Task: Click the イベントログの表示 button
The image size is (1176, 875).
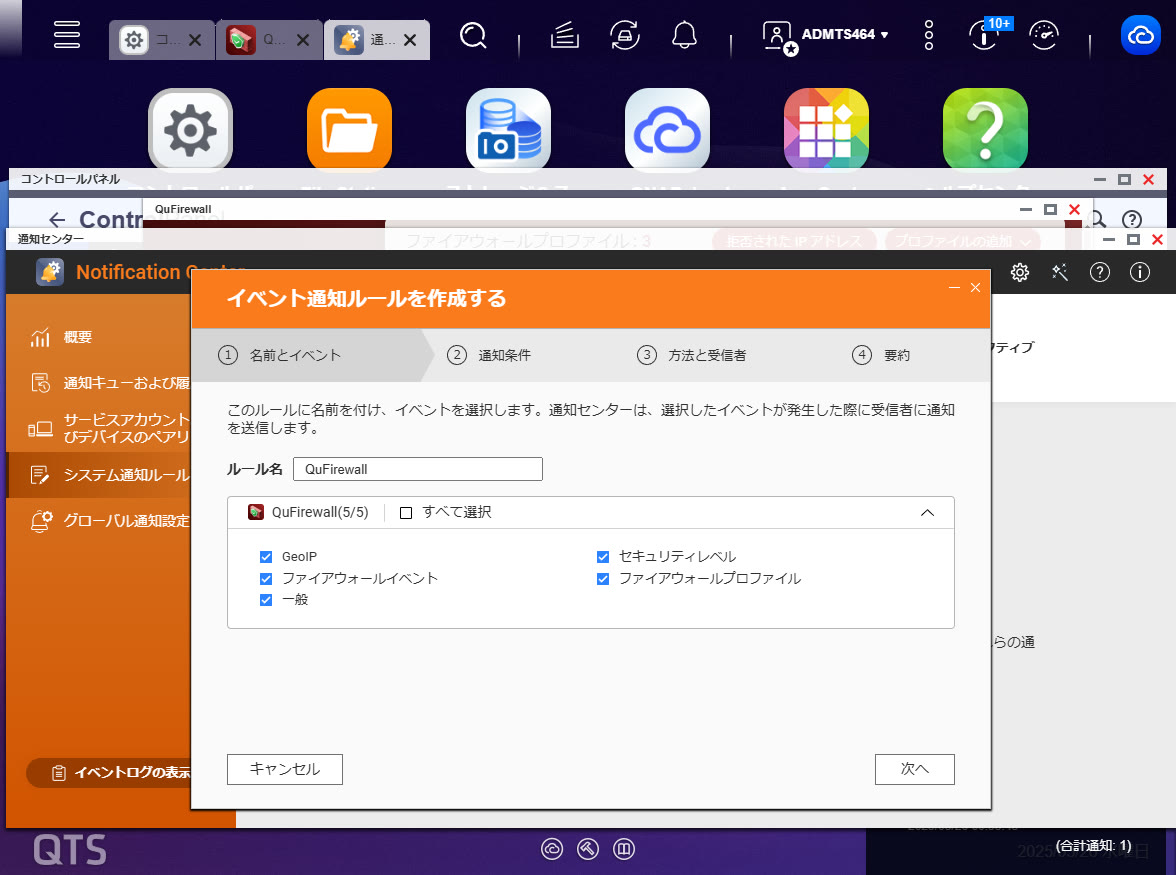Action: pos(110,772)
